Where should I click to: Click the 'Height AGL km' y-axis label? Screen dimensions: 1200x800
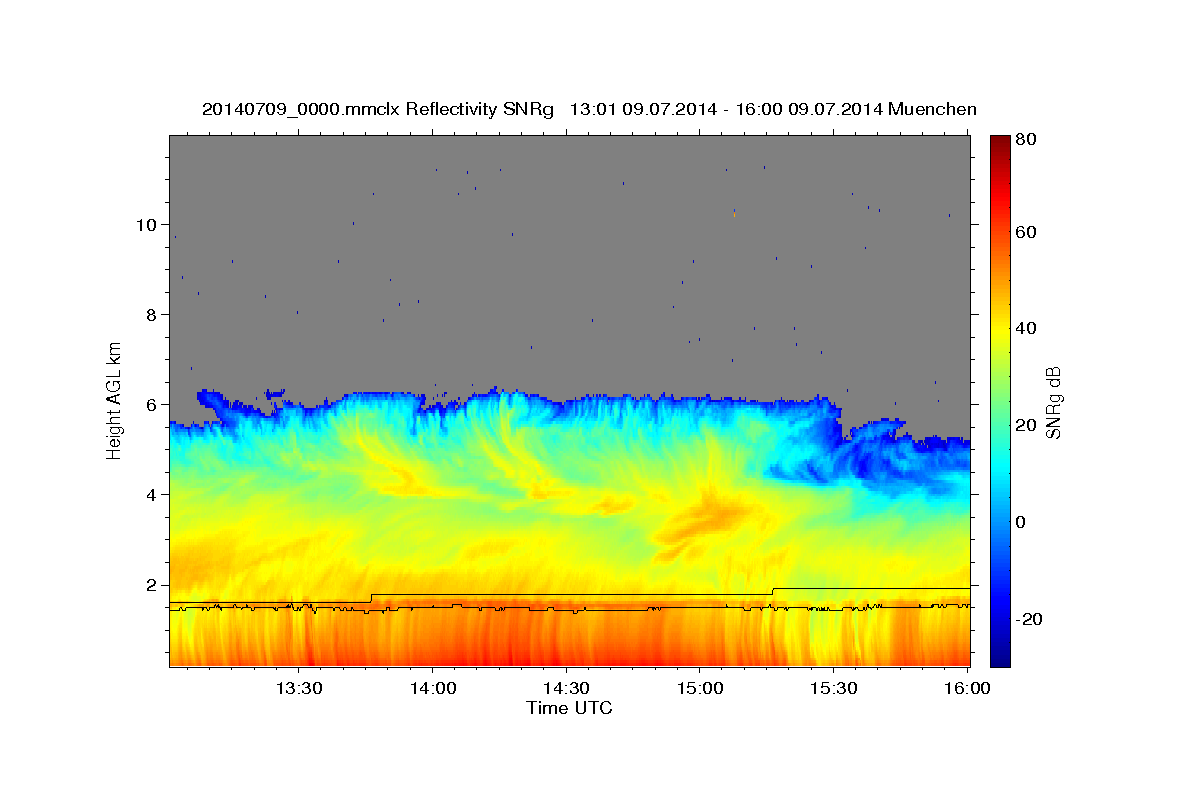[114, 399]
